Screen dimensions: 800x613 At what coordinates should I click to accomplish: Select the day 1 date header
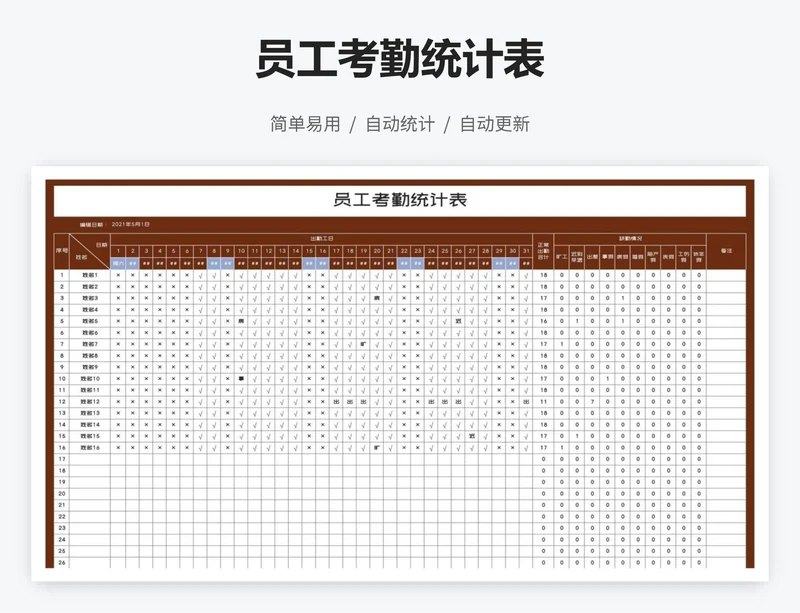coord(118,251)
